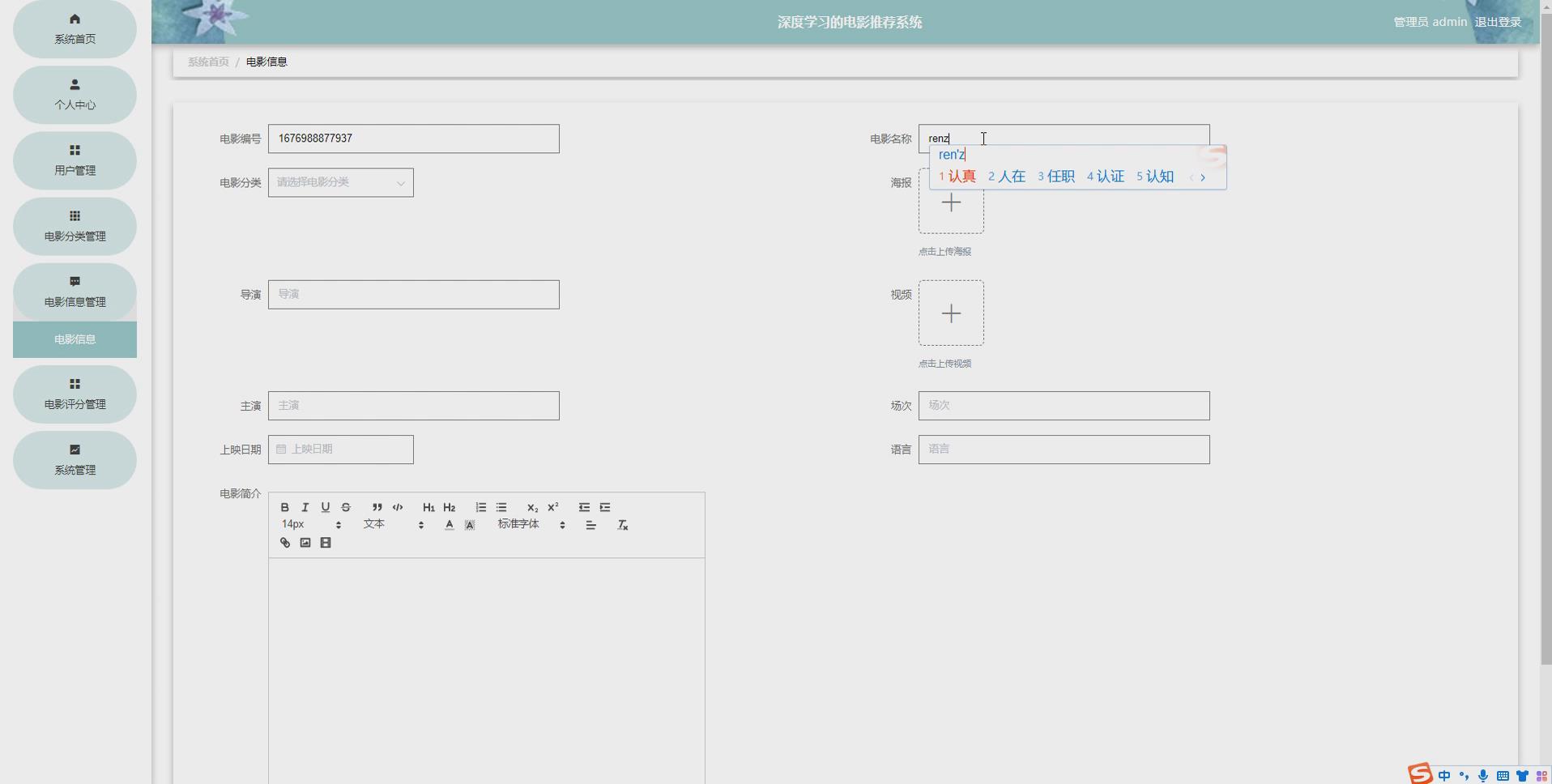Toggle underline formatting in the editor
Image resolution: width=1552 pixels, height=784 pixels.
(325, 507)
